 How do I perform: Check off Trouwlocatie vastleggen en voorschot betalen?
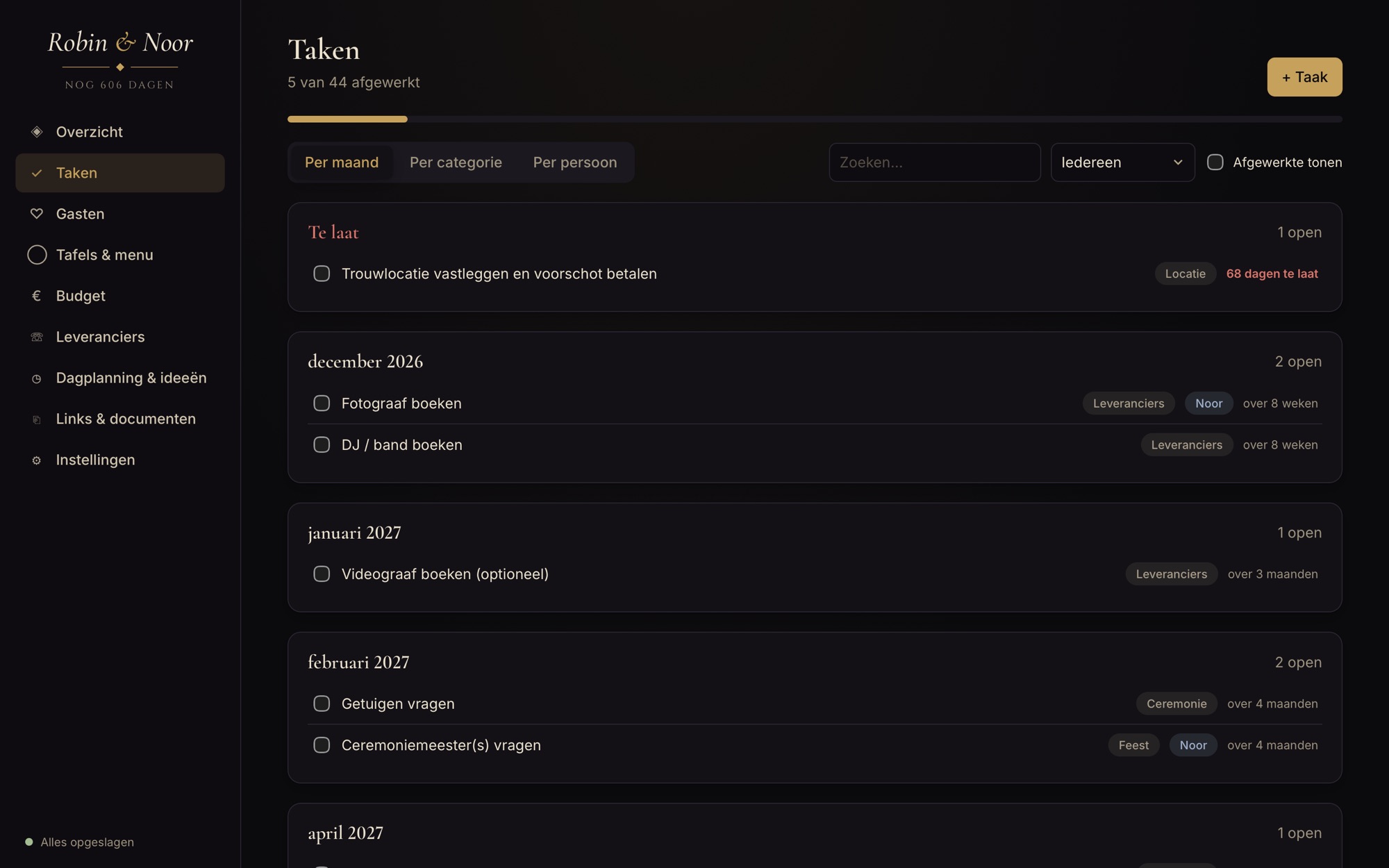point(322,274)
